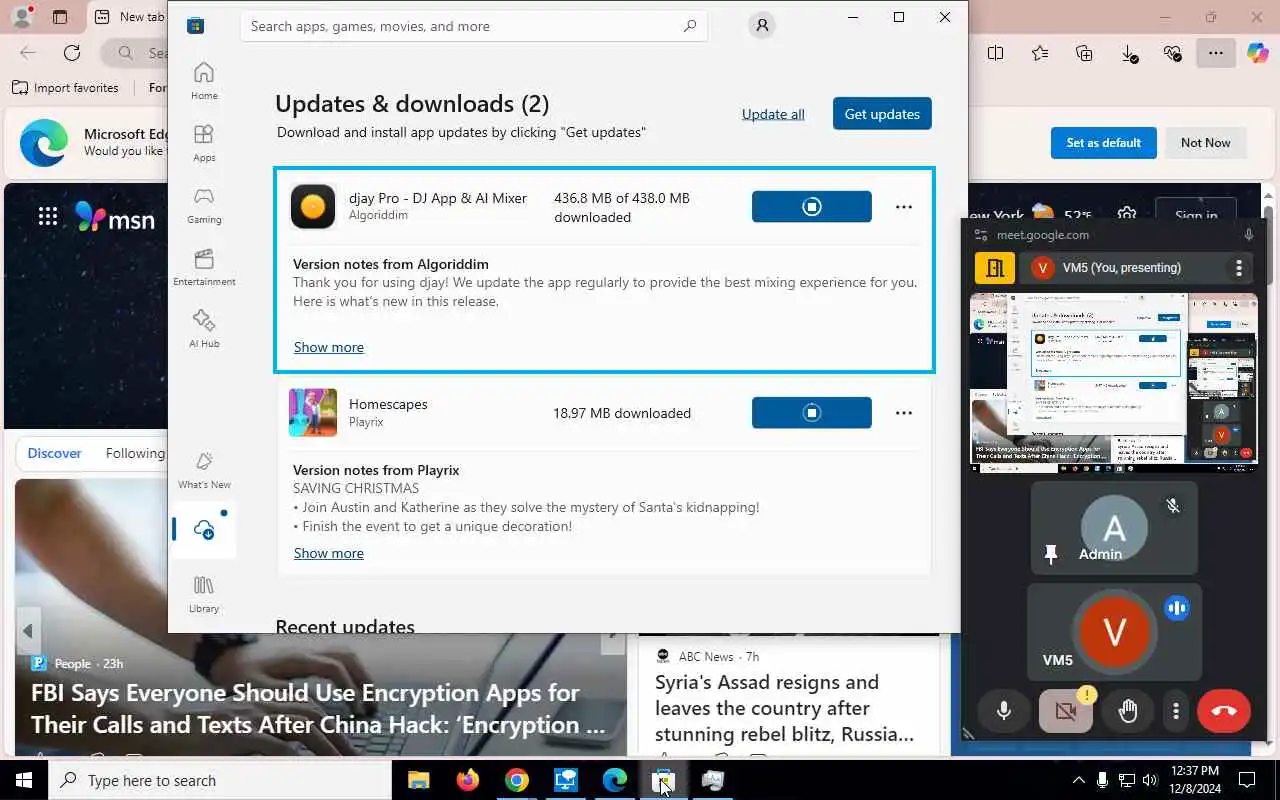
Task: Stop the Homescapes download
Action: pyautogui.click(x=811, y=413)
